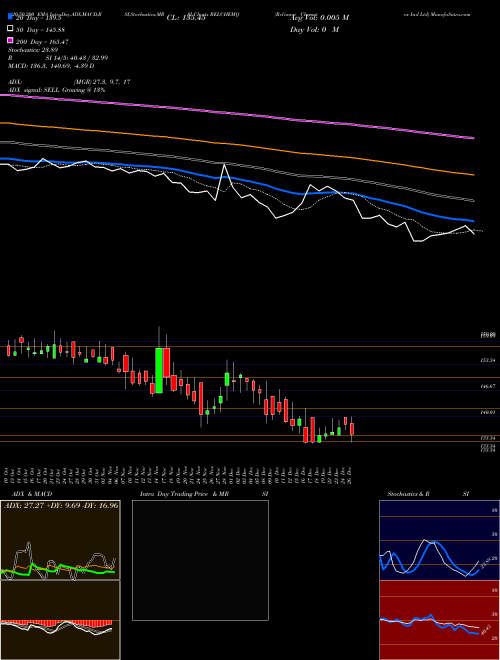Click the white 50 Day legend swatch
500x660 pixels.
click(11, 29)
